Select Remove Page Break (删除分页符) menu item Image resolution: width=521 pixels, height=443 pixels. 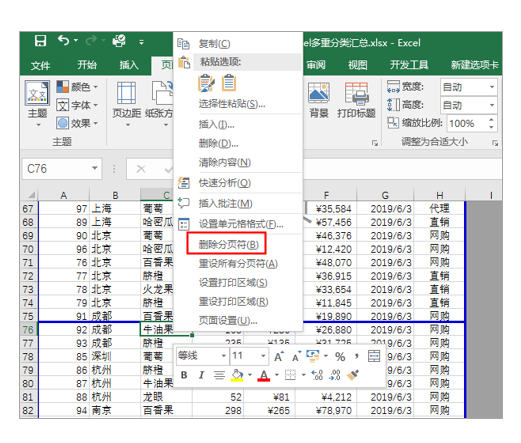pos(229,244)
